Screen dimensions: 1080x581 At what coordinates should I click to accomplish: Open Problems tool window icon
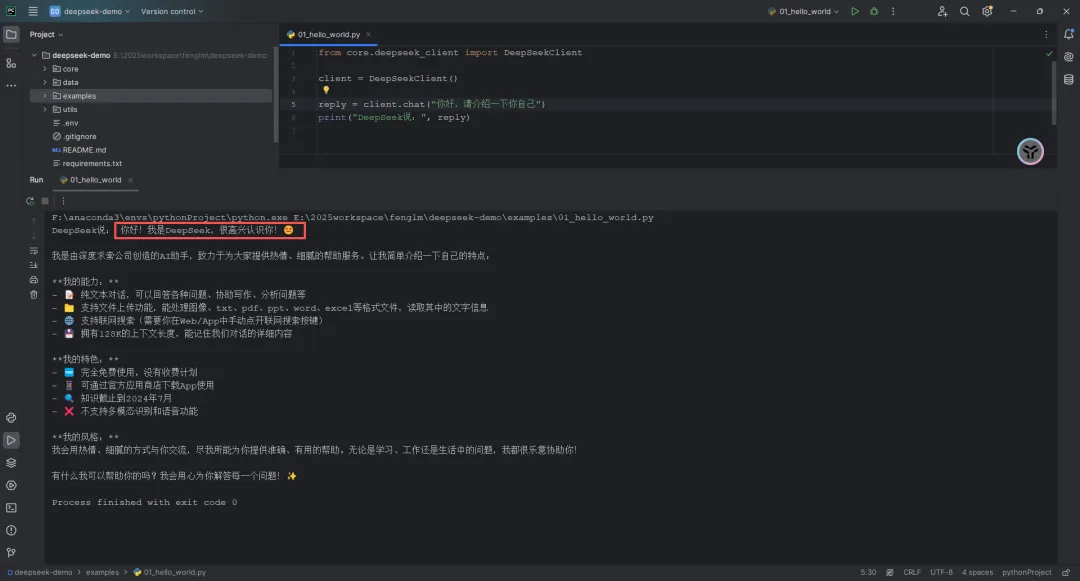click(11, 530)
